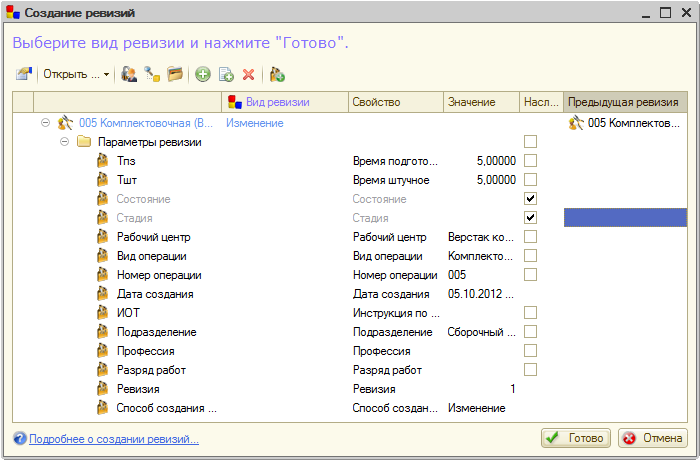Viewport: 700px width, 460px height.
Task: Uncheck inheritance checkbox for 'Состояние' row
Action: 530,198
